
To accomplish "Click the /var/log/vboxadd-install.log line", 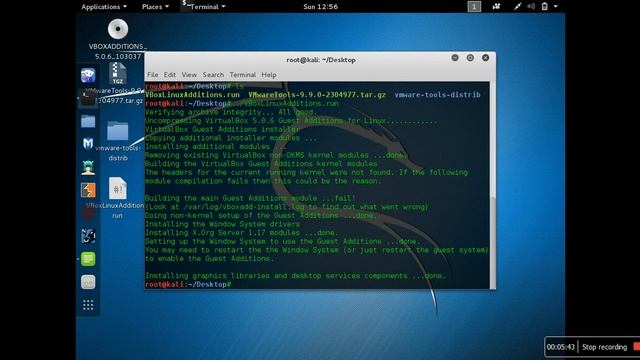I will coord(287,207).
